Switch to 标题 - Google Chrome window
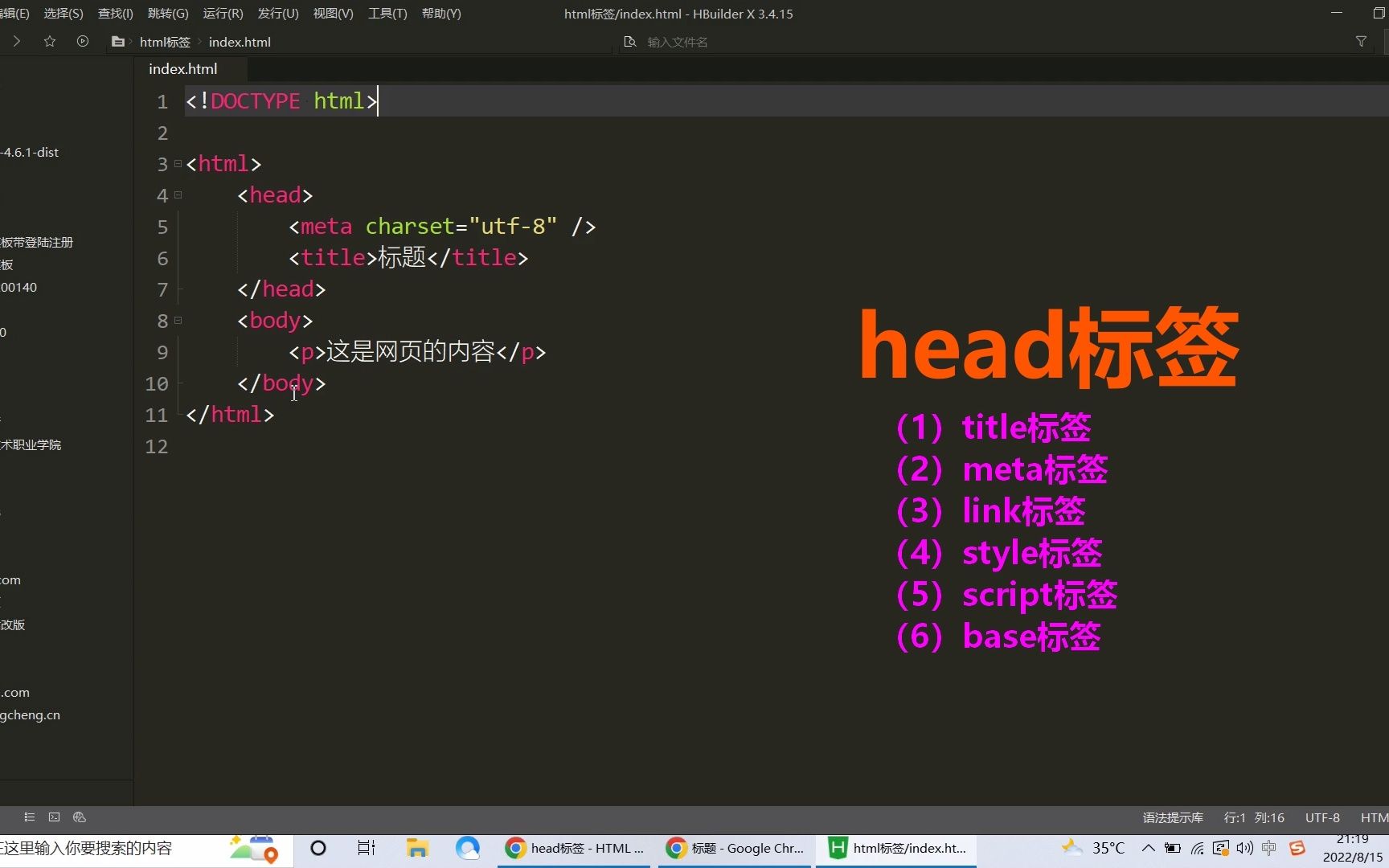Image resolution: width=1389 pixels, height=868 pixels. (x=735, y=849)
